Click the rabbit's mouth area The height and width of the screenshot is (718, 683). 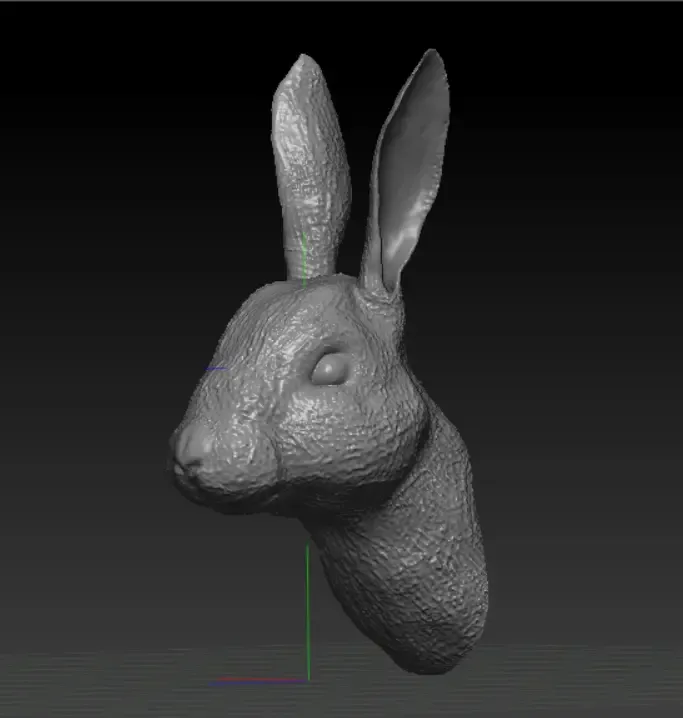point(192,479)
